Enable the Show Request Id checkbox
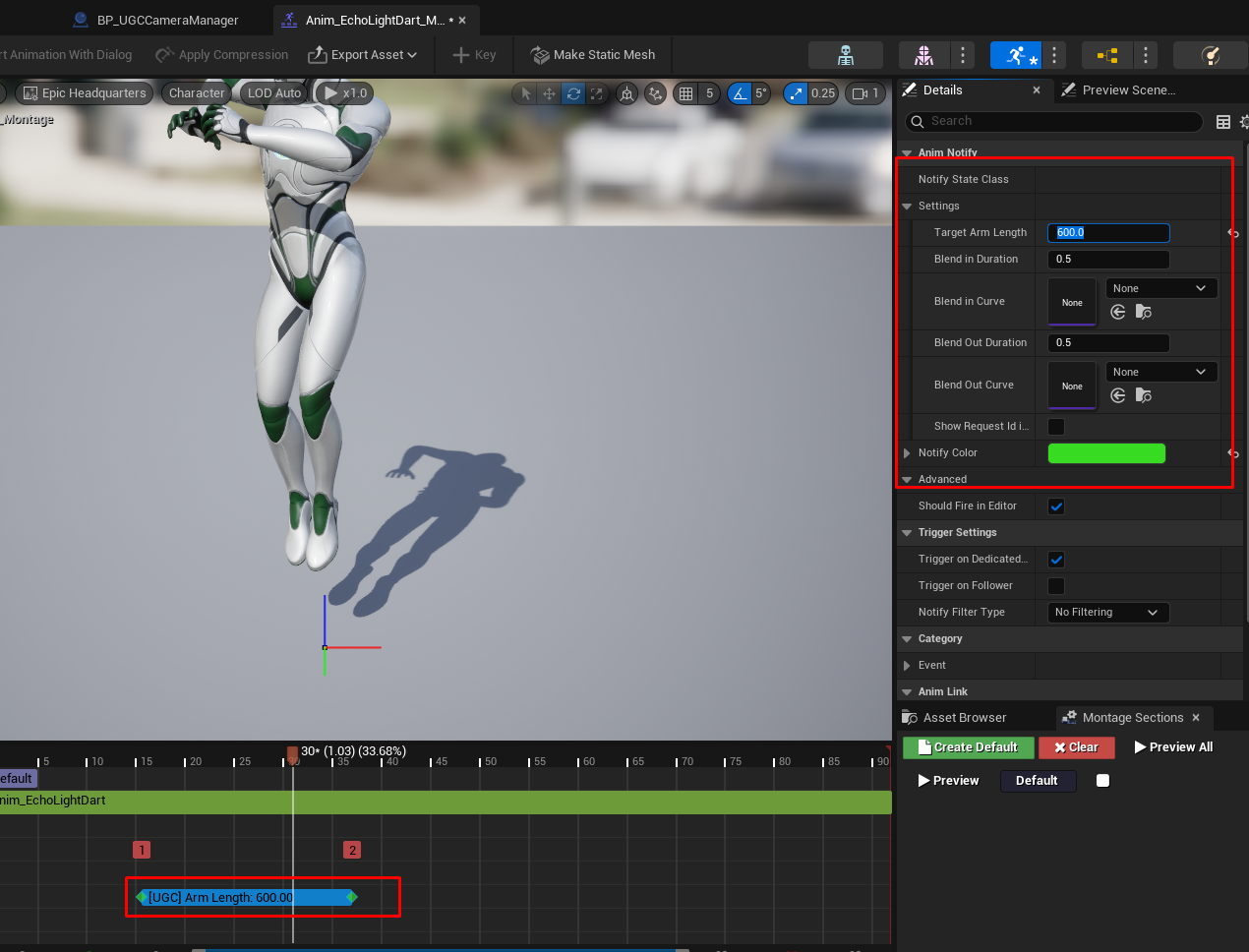1249x952 pixels. (1056, 427)
